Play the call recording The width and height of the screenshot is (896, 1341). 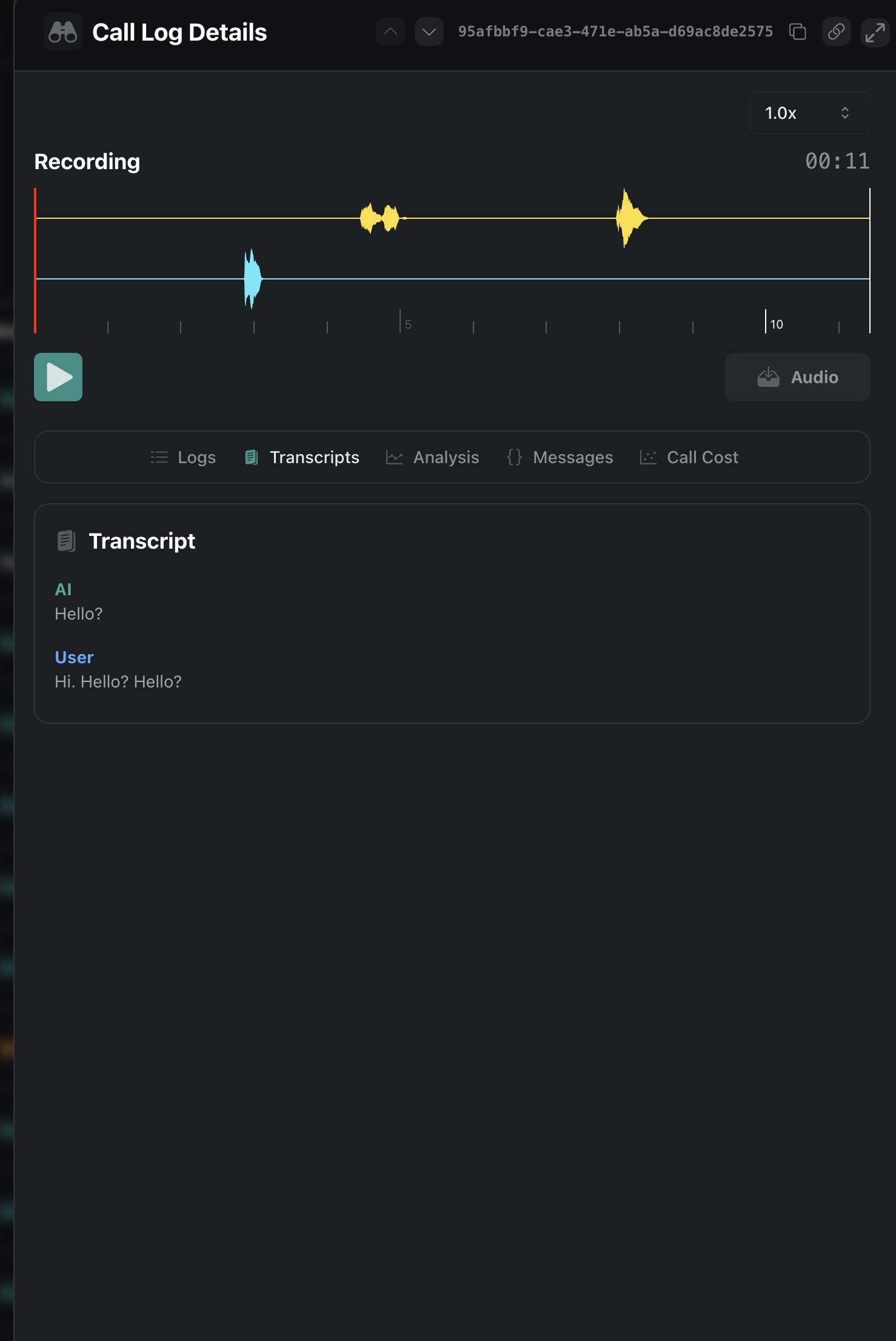coord(58,377)
